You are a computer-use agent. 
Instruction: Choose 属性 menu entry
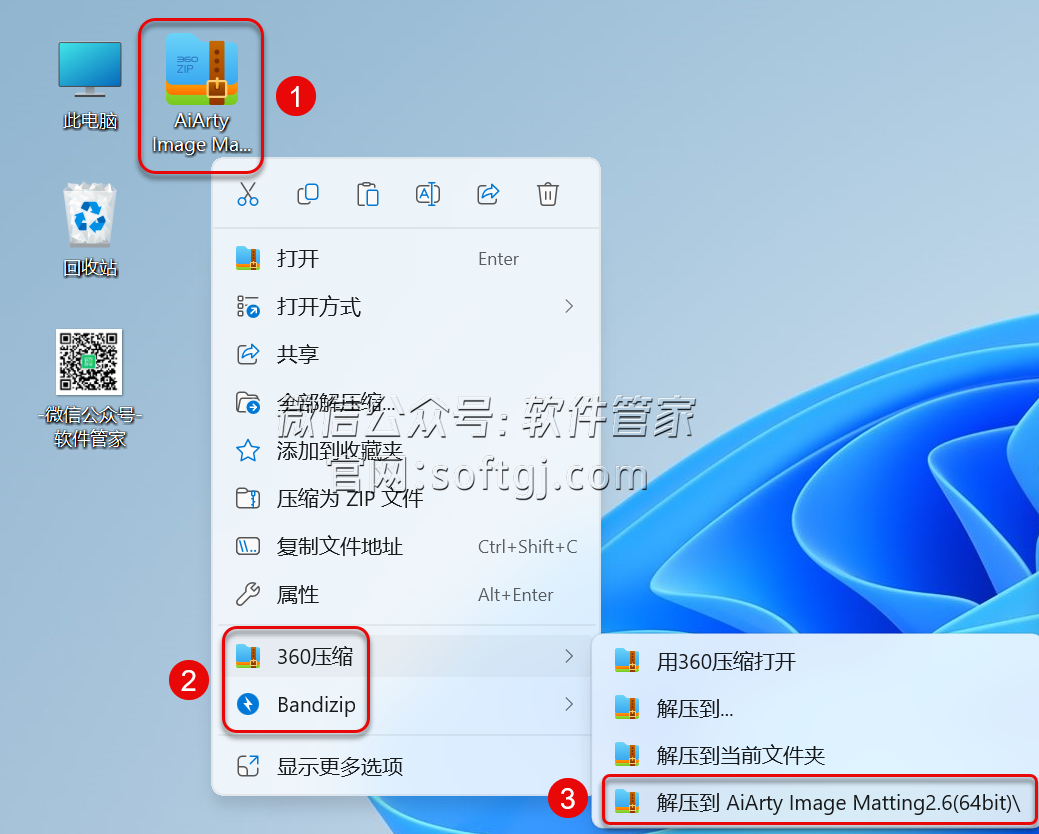pyautogui.click(x=406, y=595)
